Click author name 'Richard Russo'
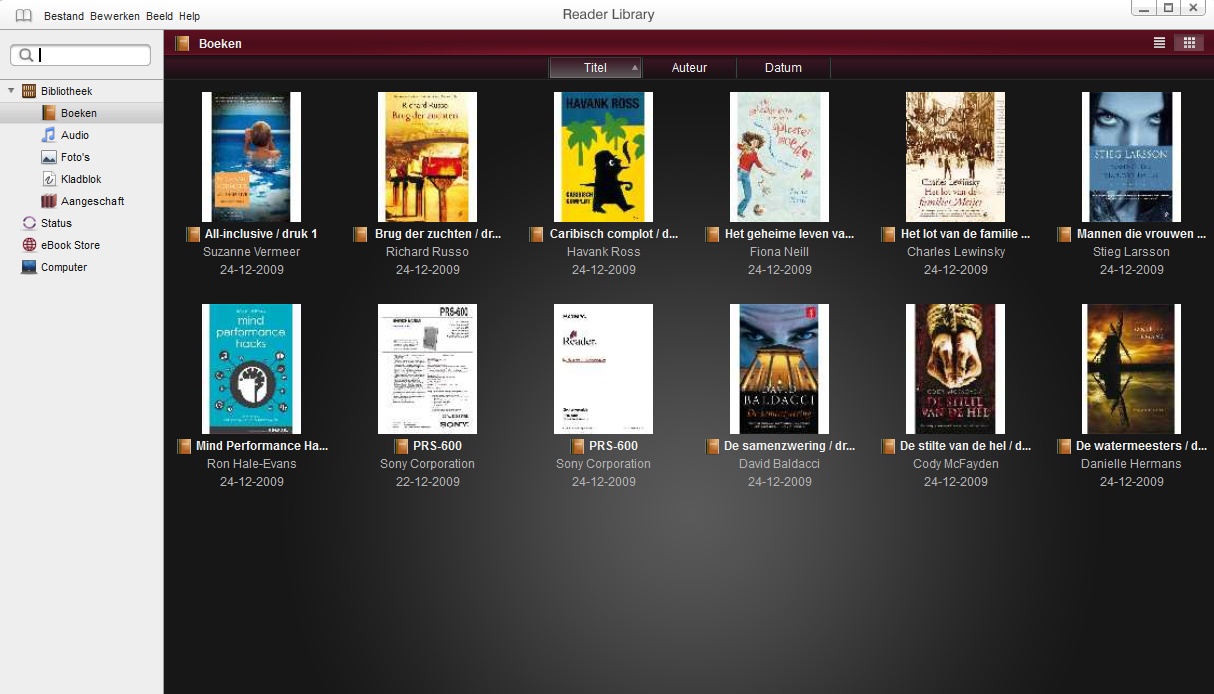The image size is (1214, 694). click(427, 252)
